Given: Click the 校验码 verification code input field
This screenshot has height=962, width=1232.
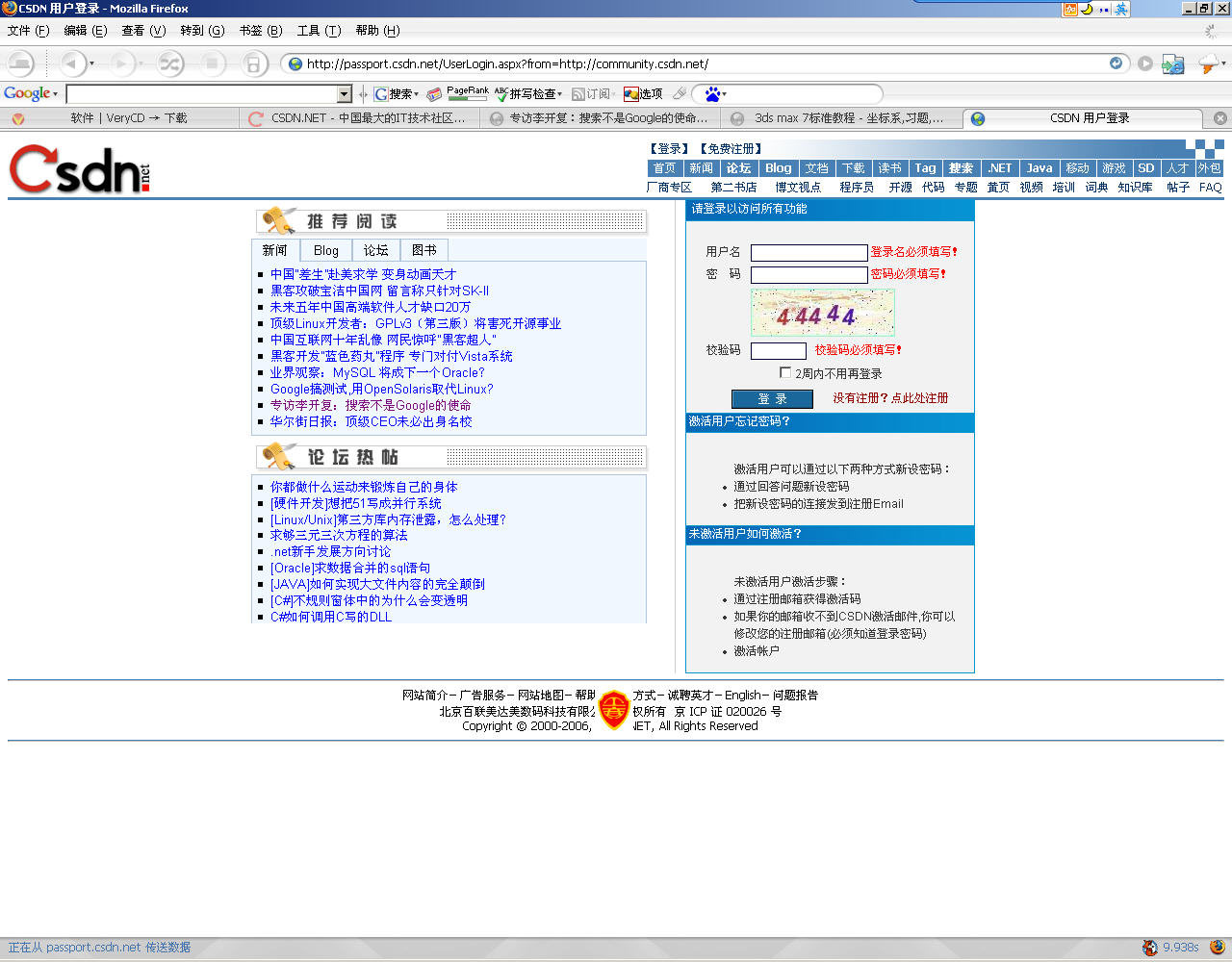Looking at the screenshot, I should click(779, 351).
